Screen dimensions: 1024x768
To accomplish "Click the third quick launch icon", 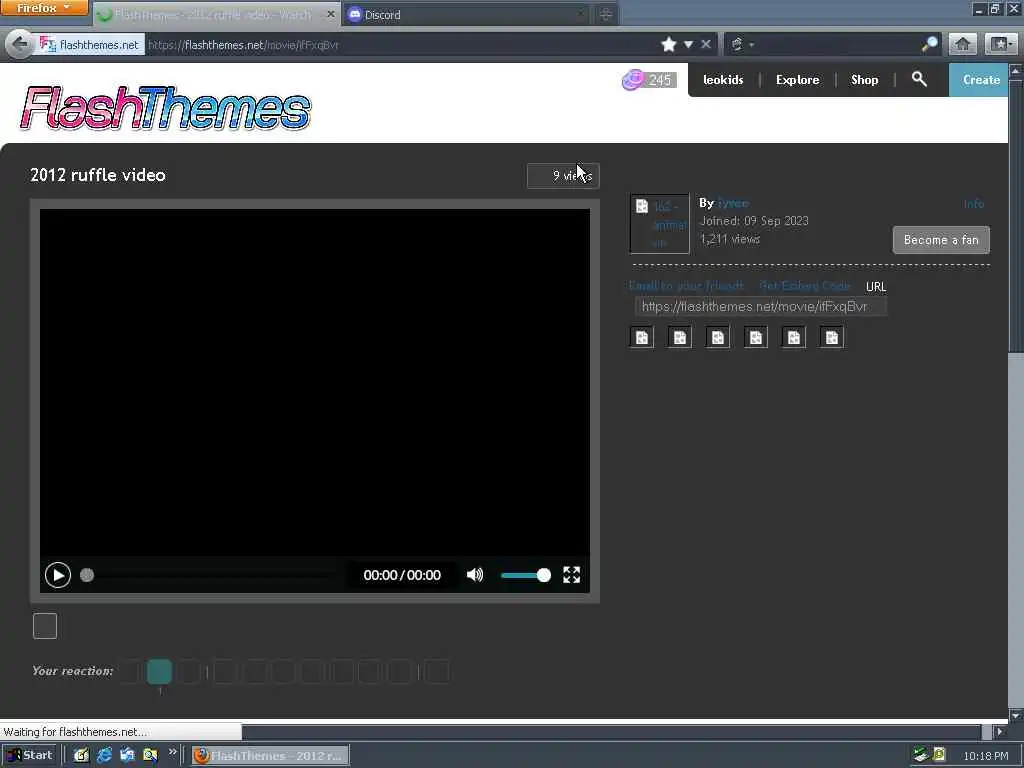I will click(127, 755).
